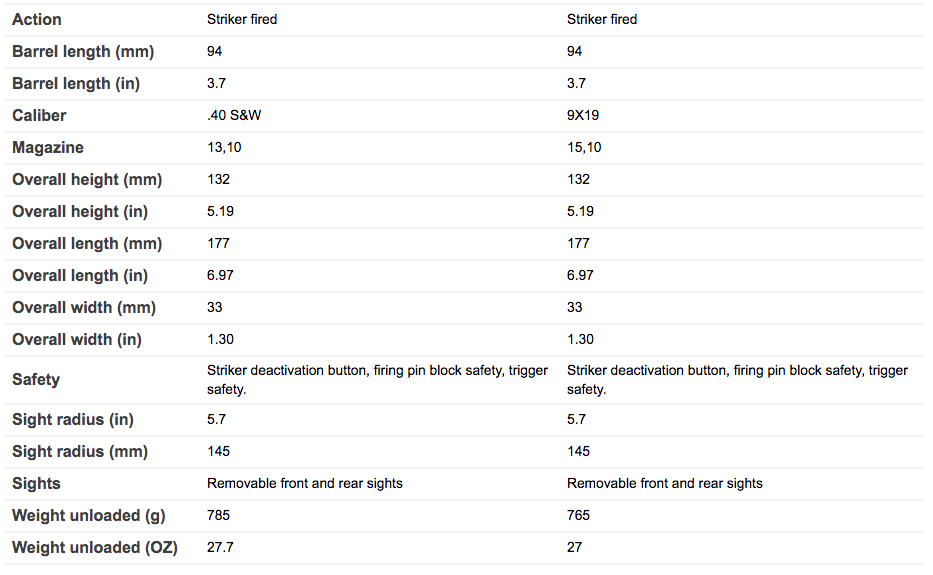Click the "Magazine" row label
Screen dimensions: 933x575
coord(48,147)
